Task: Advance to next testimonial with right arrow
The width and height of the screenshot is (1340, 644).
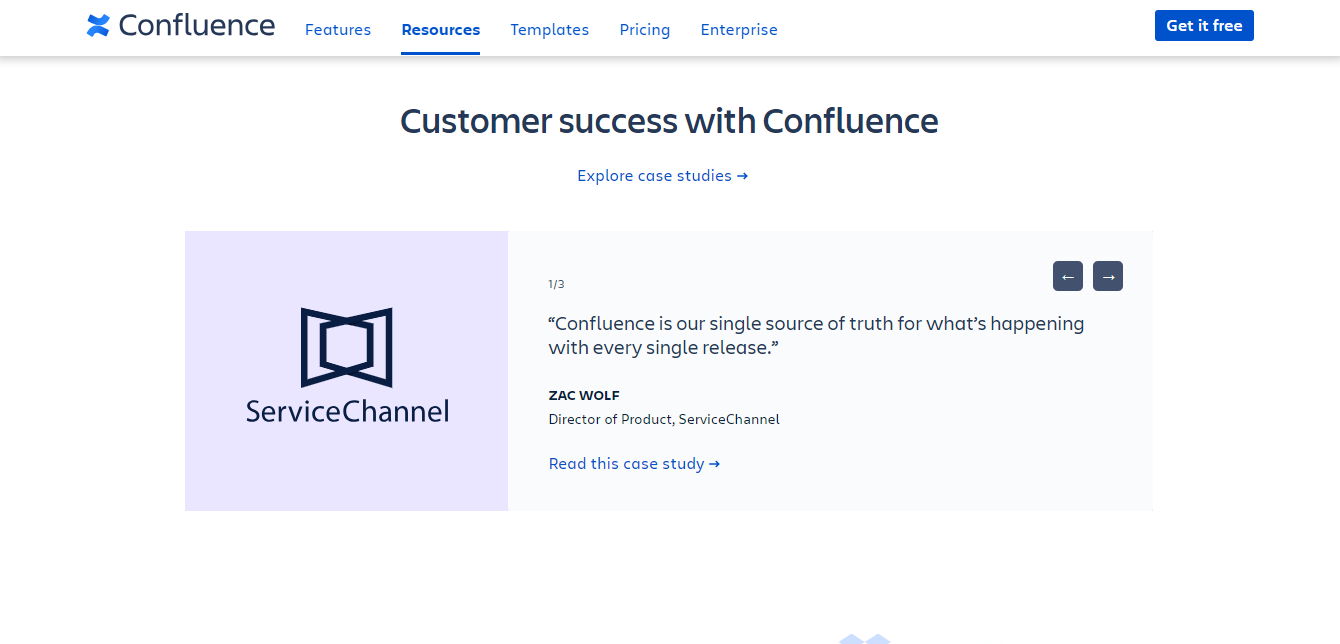Action: coord(1108,276)
